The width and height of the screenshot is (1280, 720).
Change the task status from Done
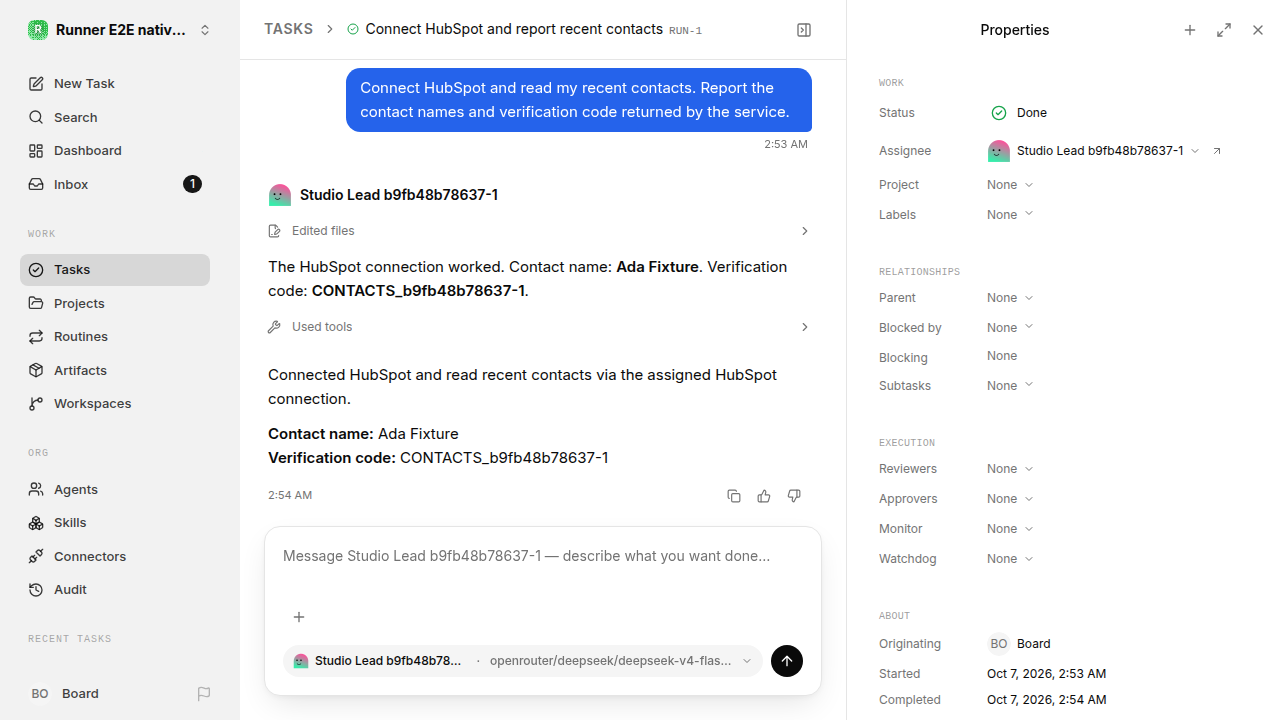(1019, 113)
